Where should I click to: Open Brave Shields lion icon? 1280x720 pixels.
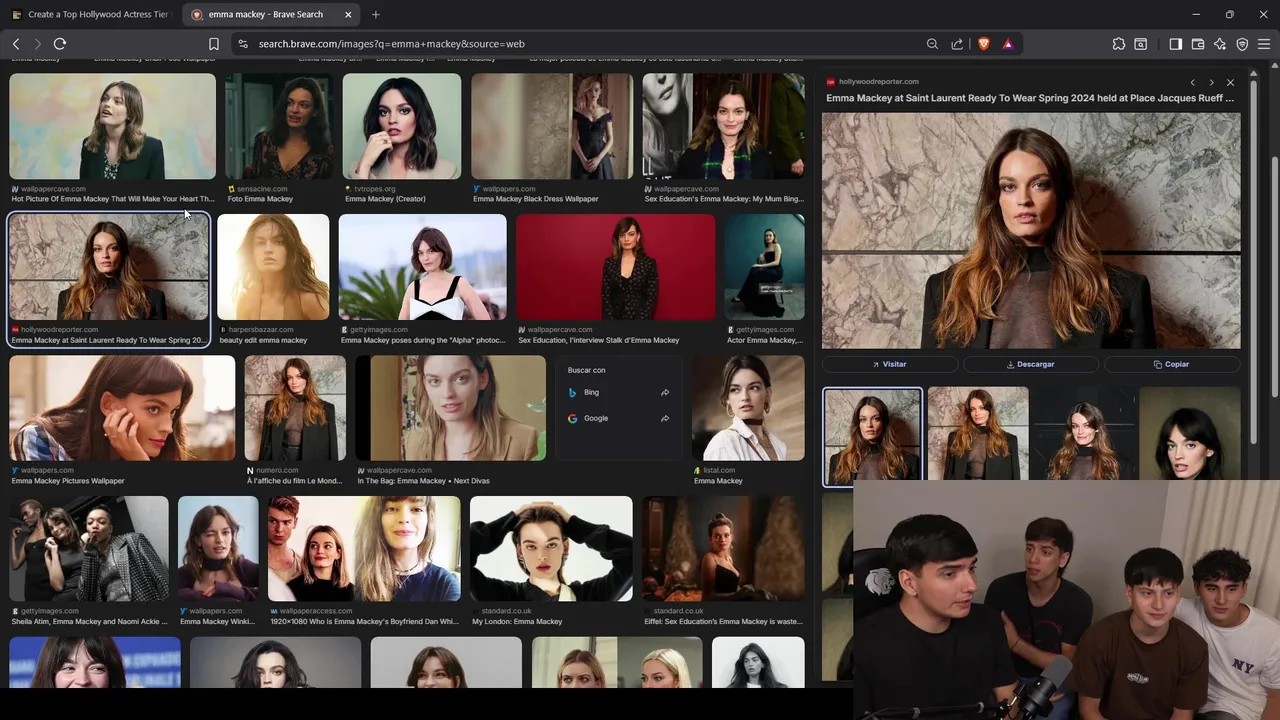click(983, 44)
